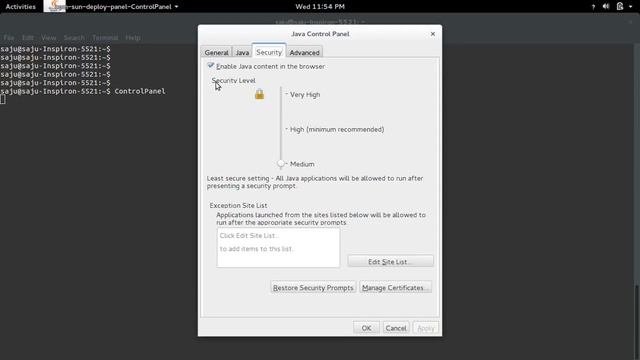
Task: Confirm with the OK button
Action: click(x=366, y=328)
